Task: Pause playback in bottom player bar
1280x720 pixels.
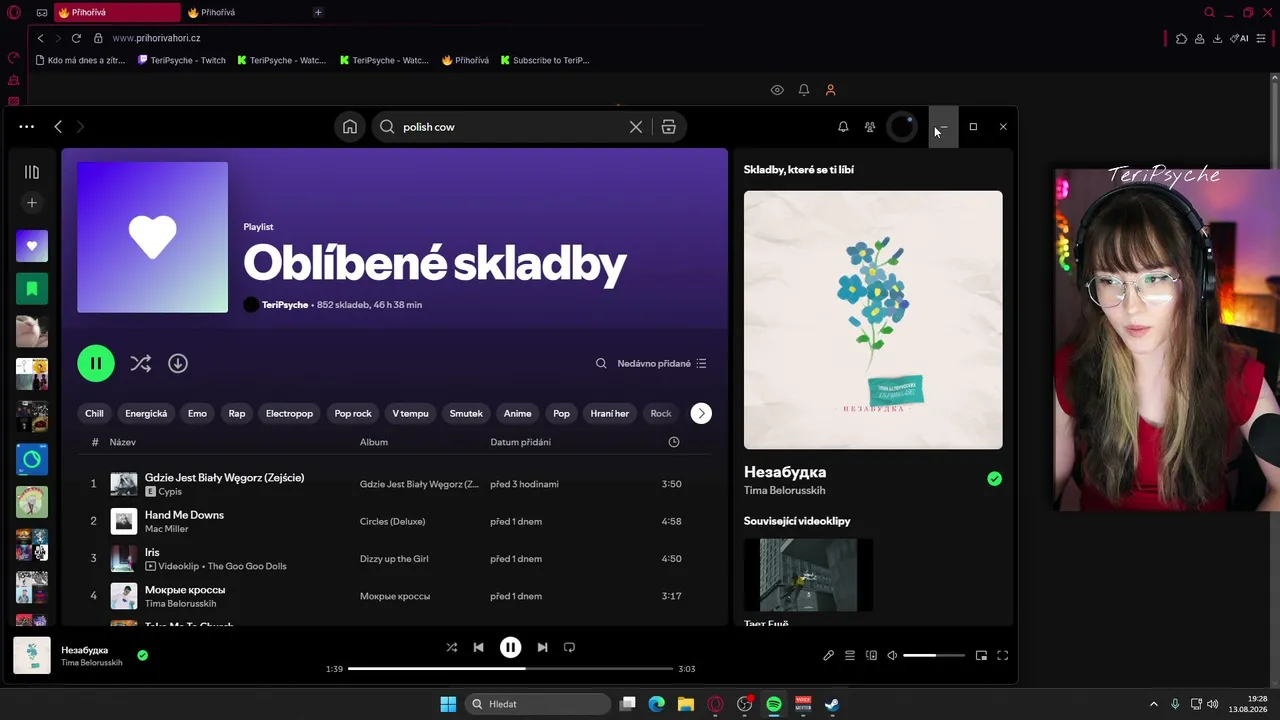Action: (x=510, y=647)
